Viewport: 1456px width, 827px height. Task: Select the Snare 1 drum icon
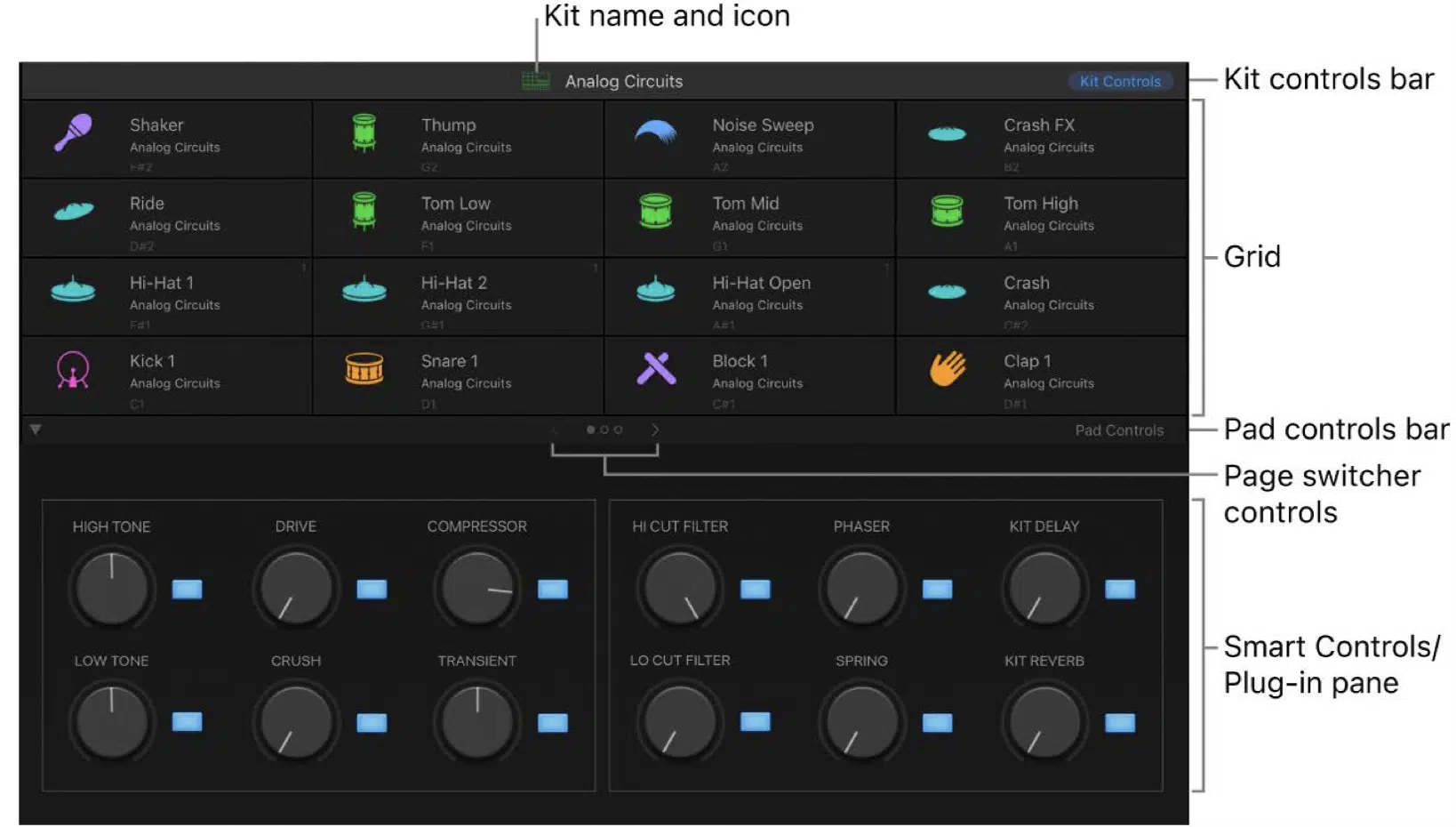(x=364, y=368)
